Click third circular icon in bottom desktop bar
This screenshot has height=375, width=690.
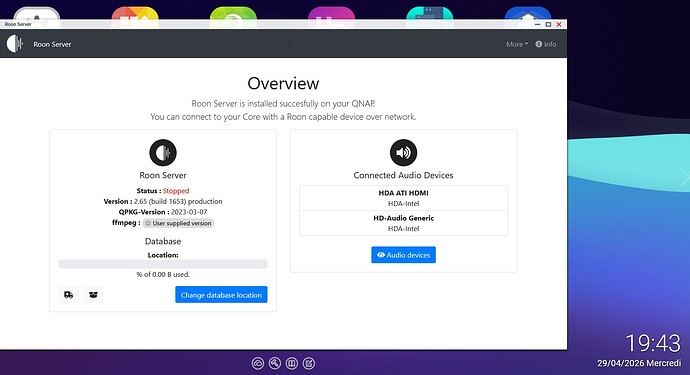(292, 363)
